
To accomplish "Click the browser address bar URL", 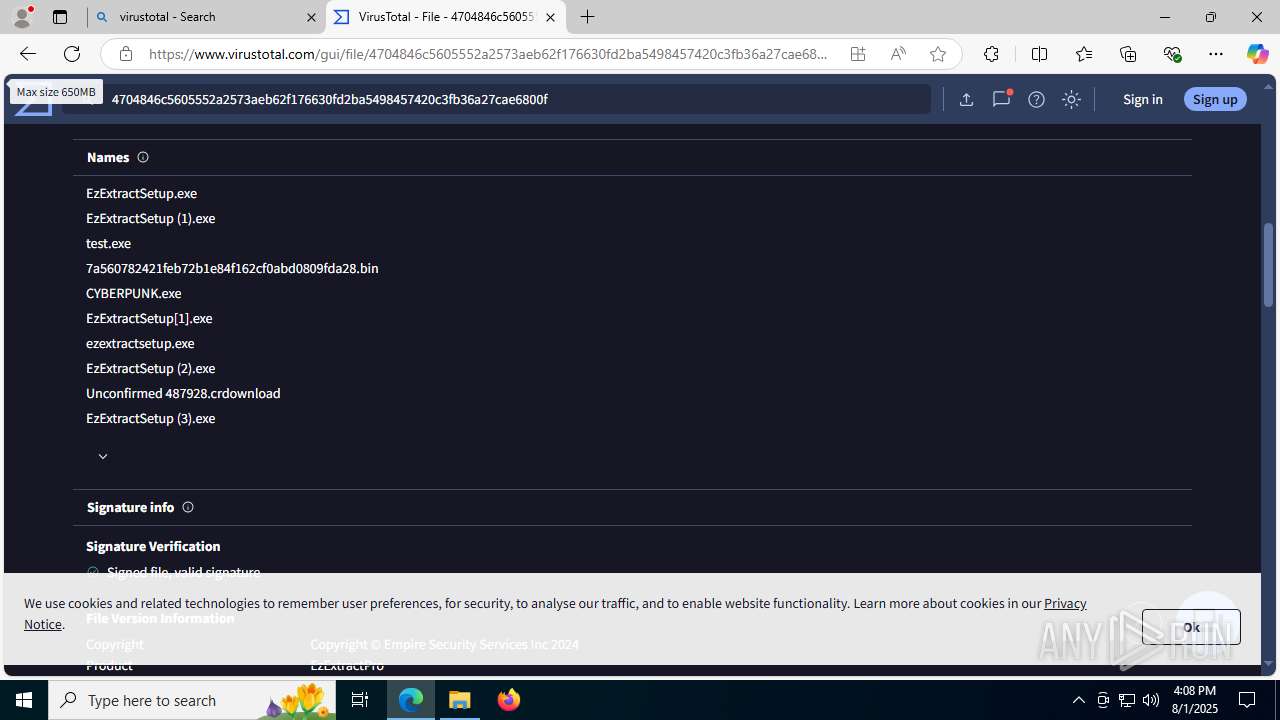I will pos(488,54).
